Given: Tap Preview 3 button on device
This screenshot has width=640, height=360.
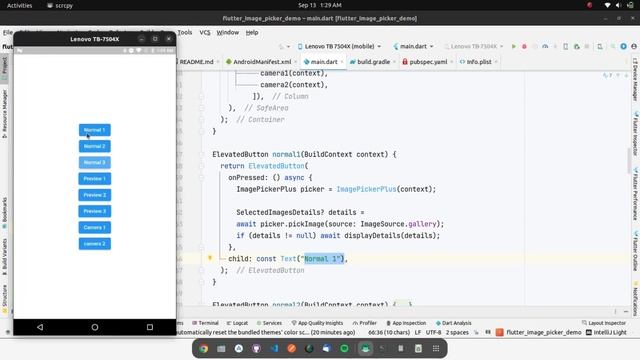Looking at the screenshot, I should tap(95, 211).
